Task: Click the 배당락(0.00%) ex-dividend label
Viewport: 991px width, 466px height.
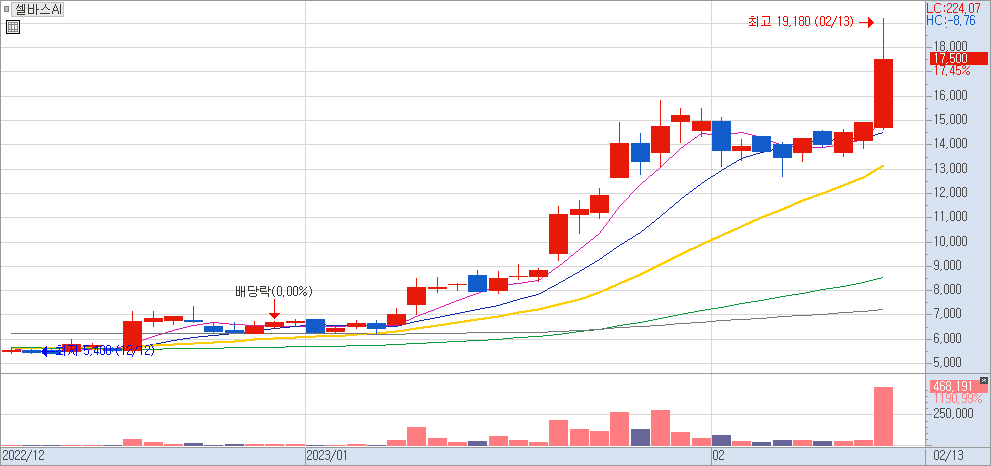Action: [274, 292]
